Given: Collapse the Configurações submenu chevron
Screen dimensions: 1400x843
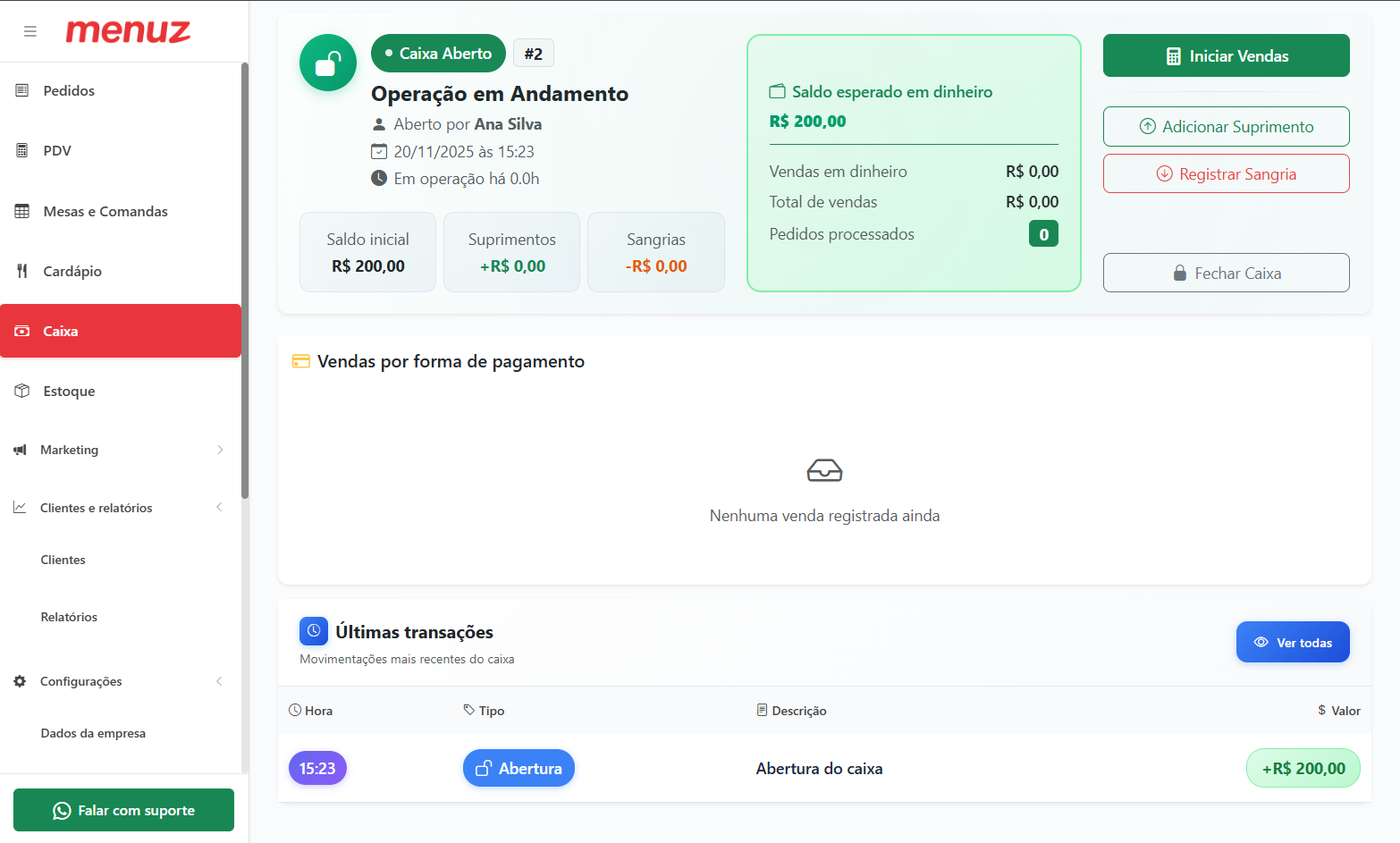Looking at the screenshot, I should tap(220, 681).
